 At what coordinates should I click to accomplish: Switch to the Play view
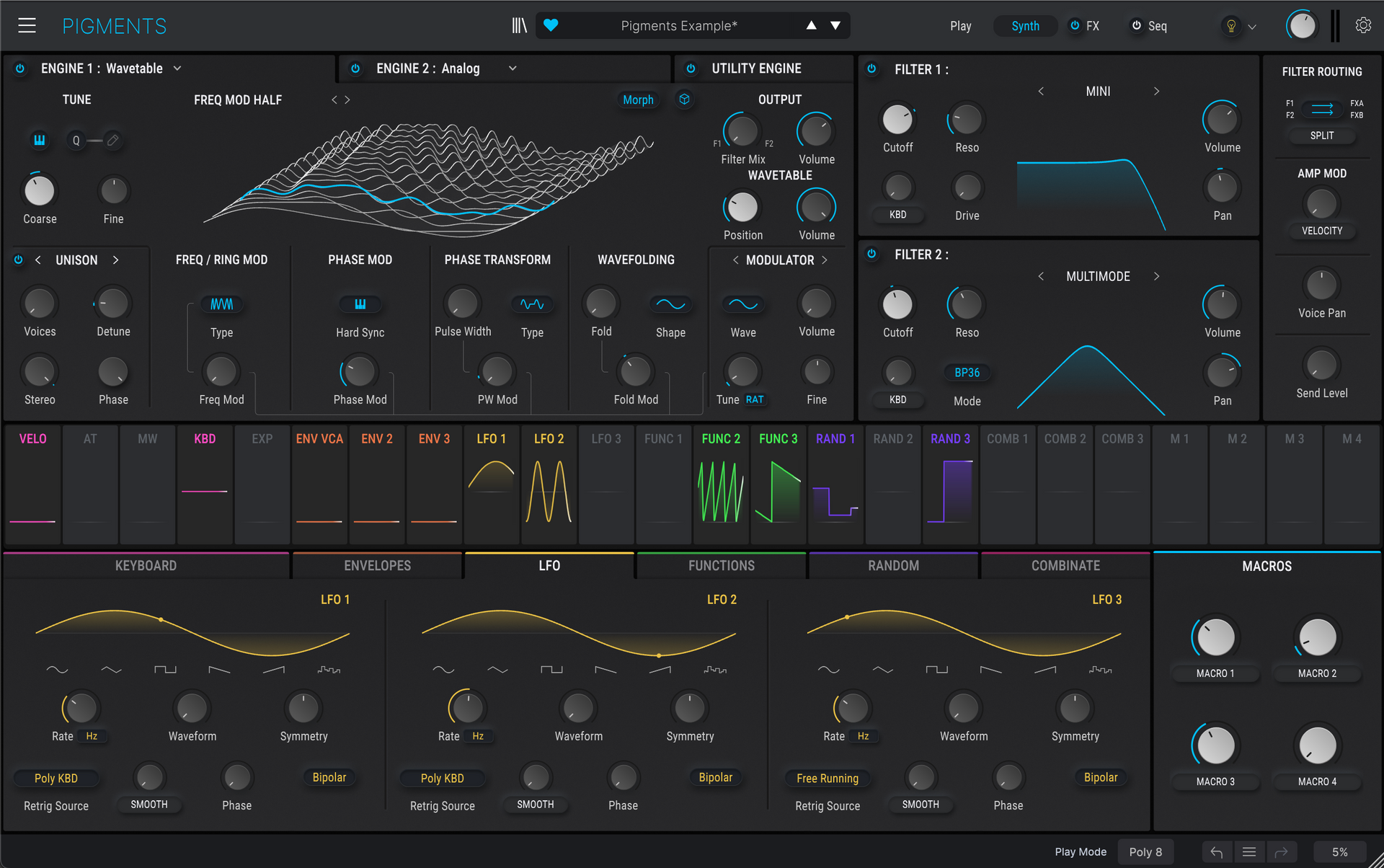960,26
